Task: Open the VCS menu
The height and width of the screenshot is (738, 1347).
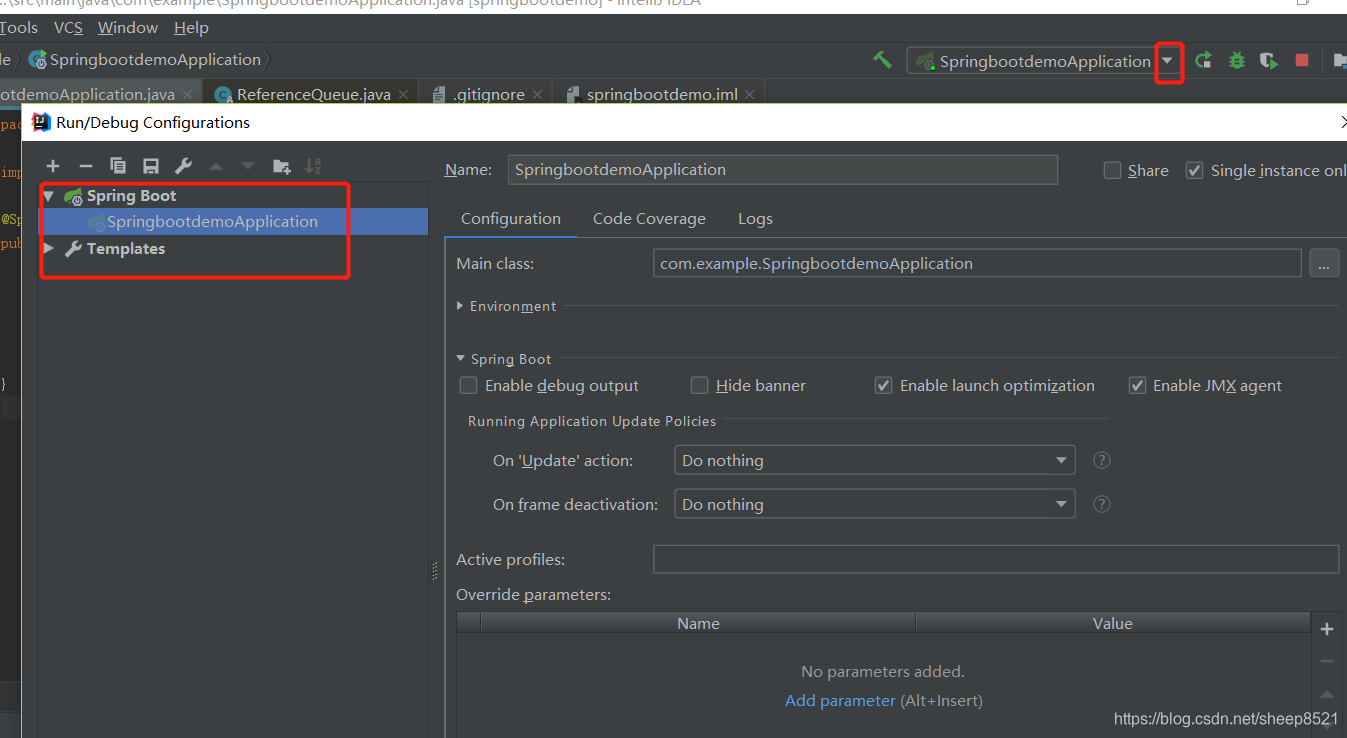Action: click(x=69, y=27)
